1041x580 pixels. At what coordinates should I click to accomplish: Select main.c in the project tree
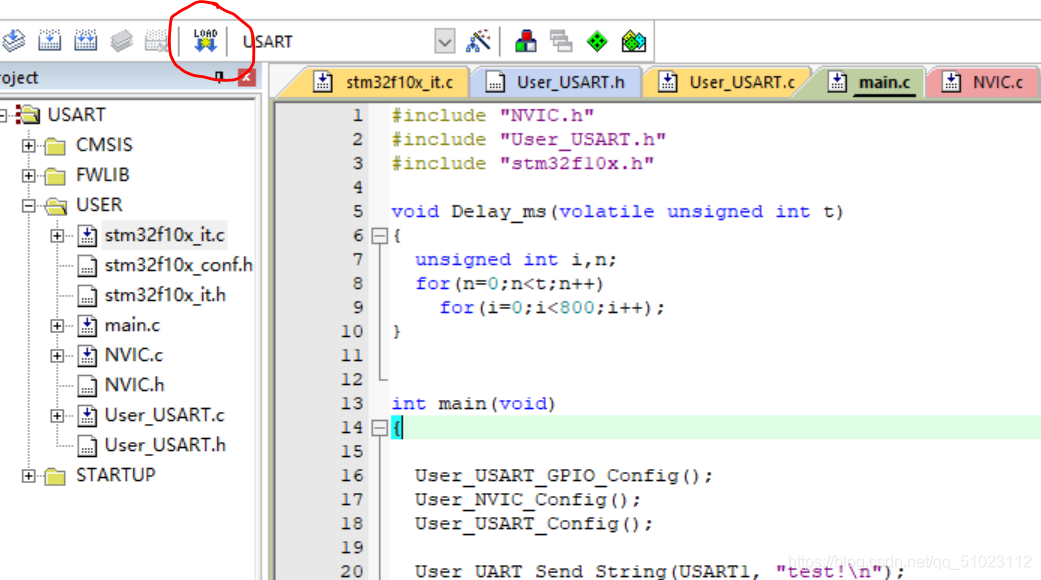(x=132, y=325)
